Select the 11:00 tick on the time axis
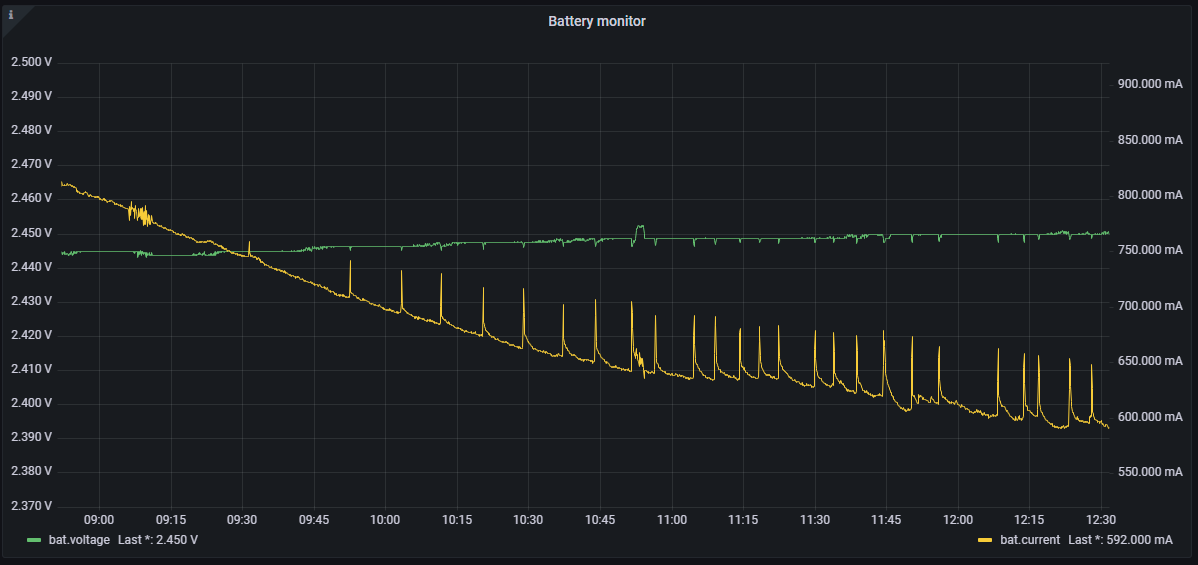Viewport: 1198px width, 565px height. tap(672, 520)
